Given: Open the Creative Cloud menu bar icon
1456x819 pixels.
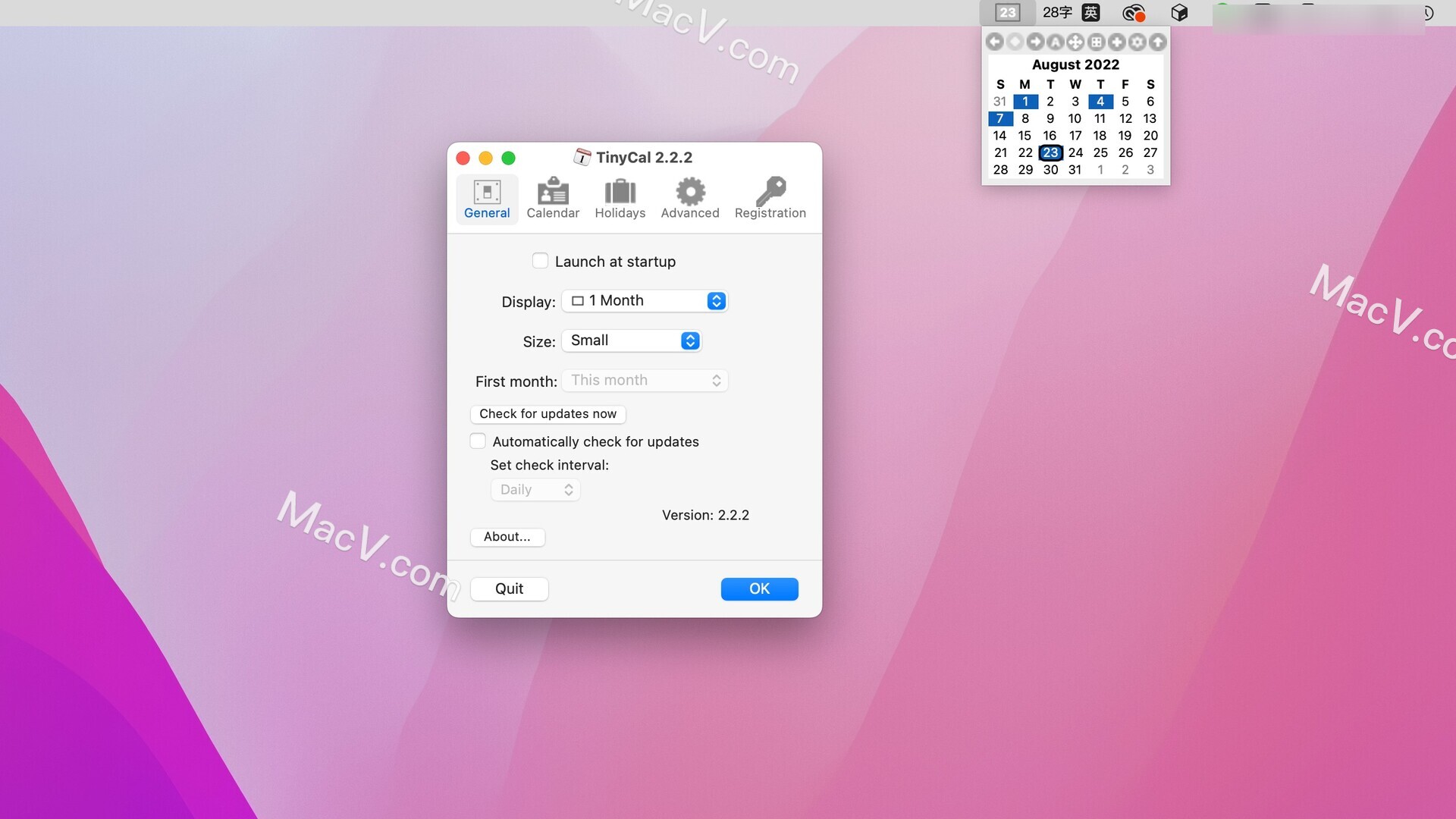Looking at the screenshot, I should (1134, 12).
